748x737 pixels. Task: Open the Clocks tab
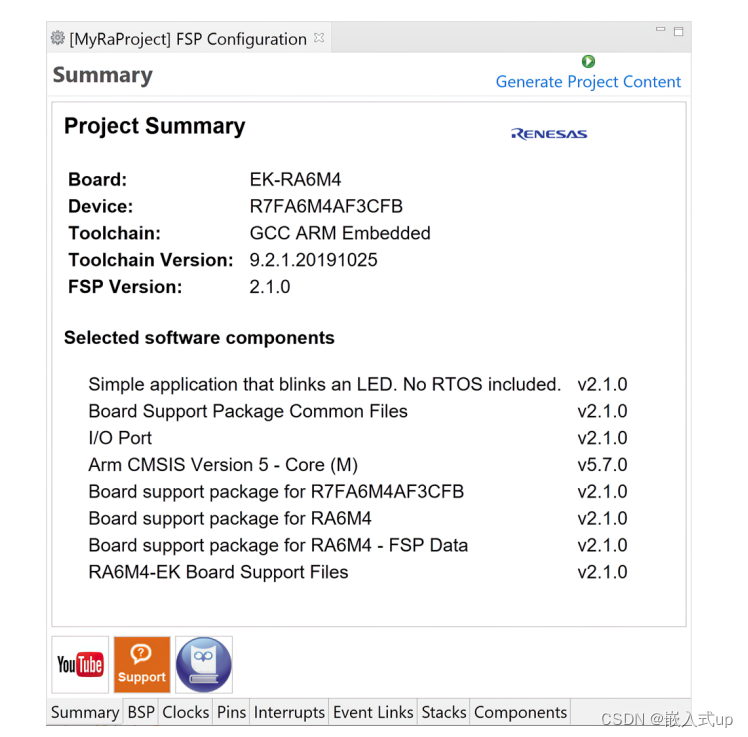pyautogui.click(x=186, y=712)
